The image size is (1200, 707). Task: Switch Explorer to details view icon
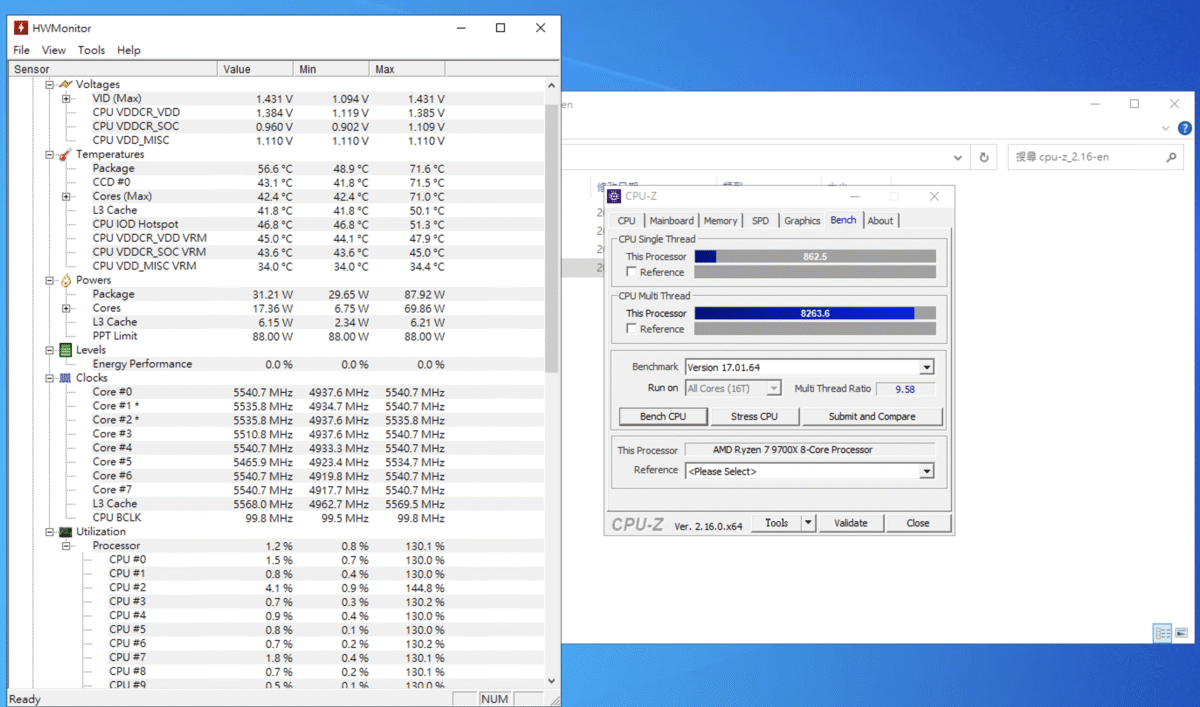[x=1162, y=633]
